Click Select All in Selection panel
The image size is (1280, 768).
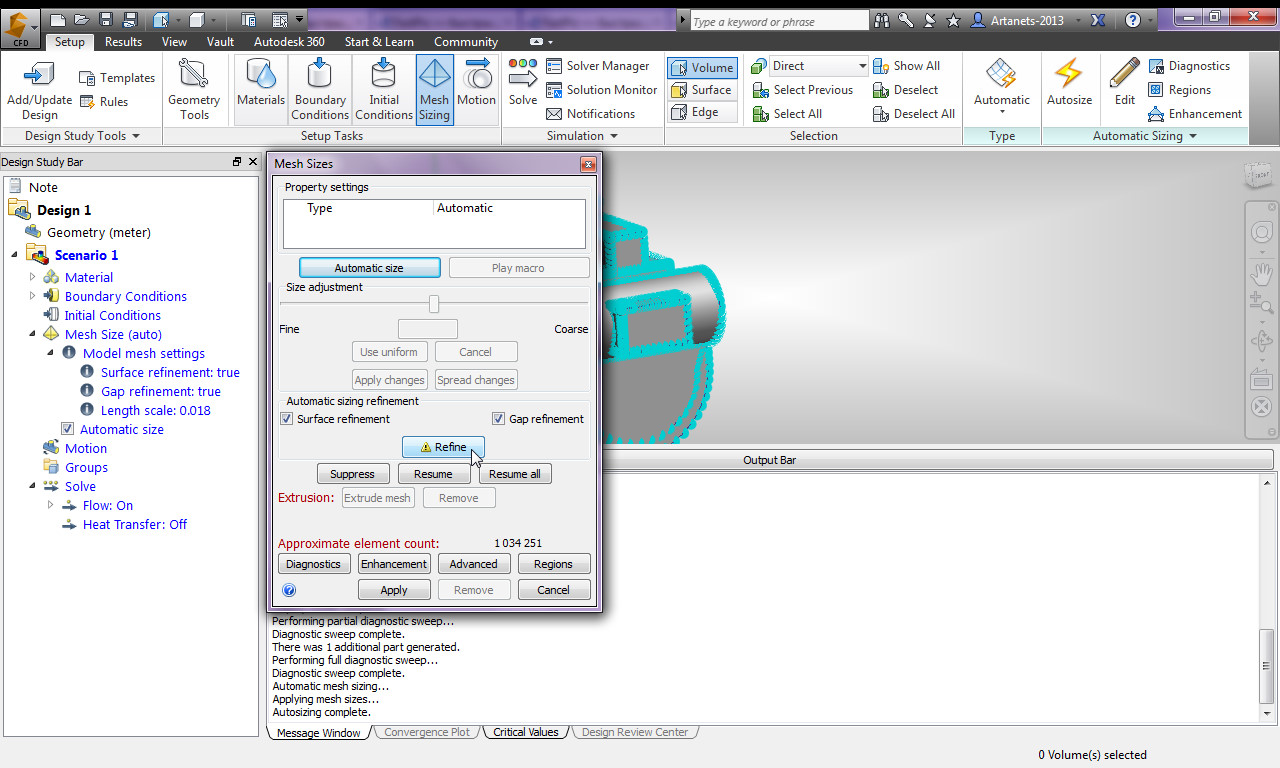(x=787, y=114)
